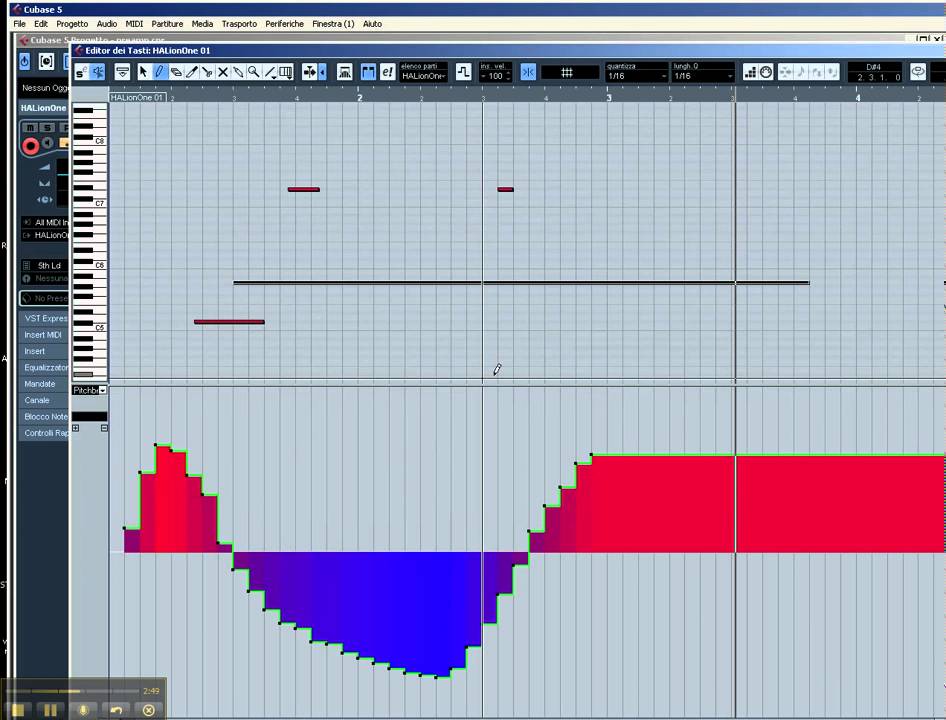Click insert velocity 100 field

coord(495,76)
